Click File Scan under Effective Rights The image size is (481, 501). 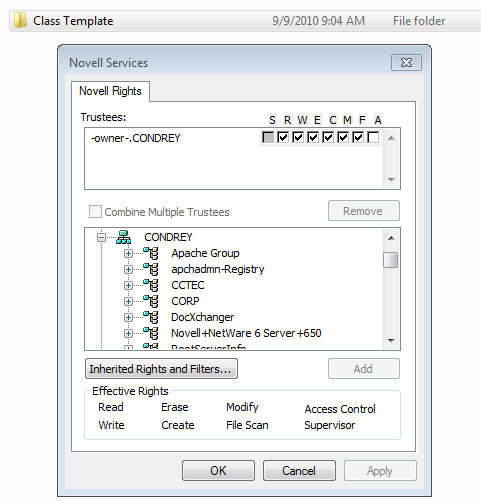[x=247, y=425]
